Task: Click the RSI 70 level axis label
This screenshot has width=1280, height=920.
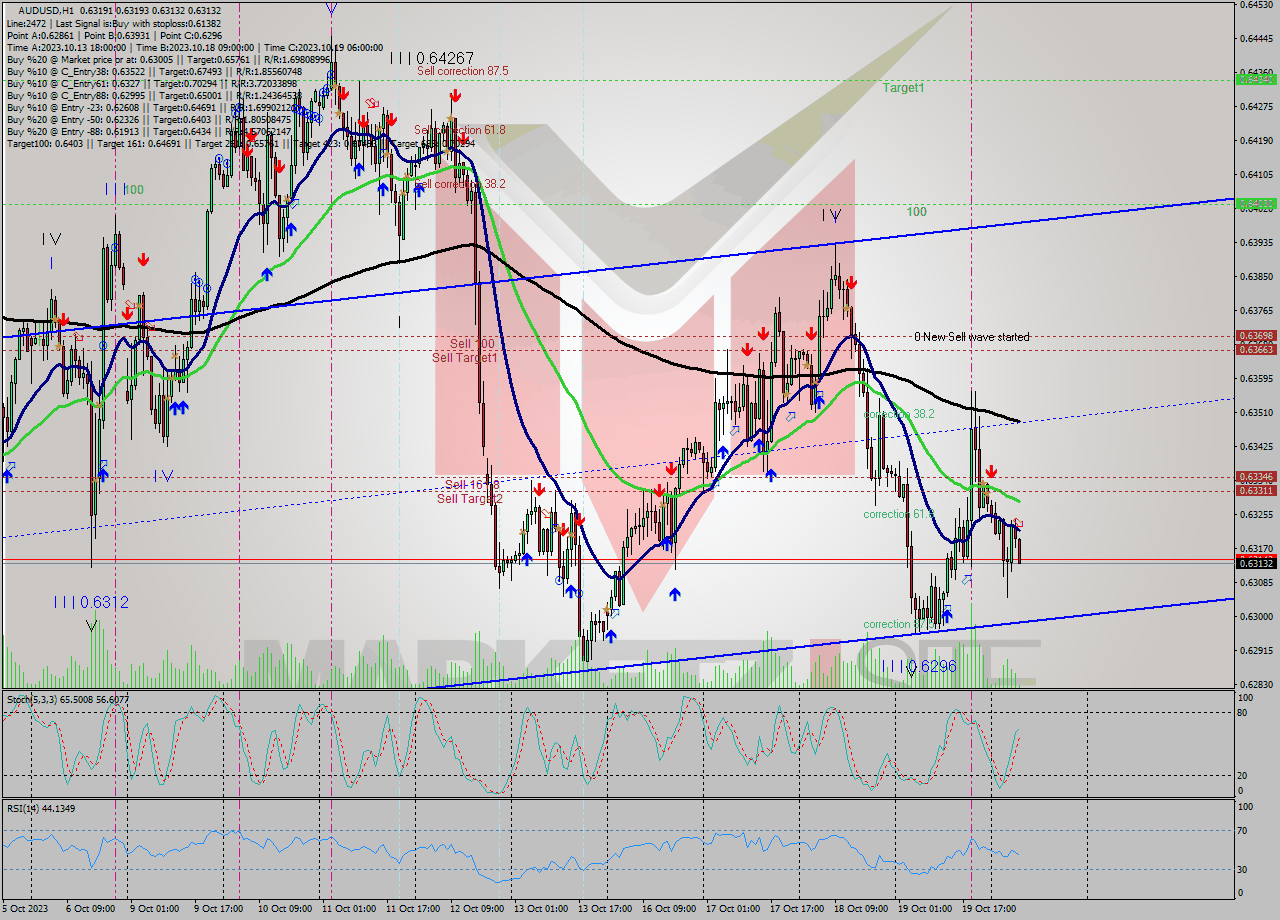Action: point(1243,830)
